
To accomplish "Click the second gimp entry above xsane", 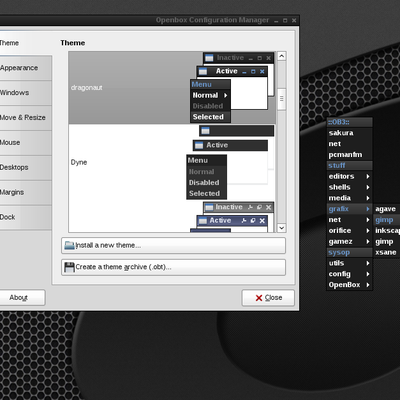I will [x=386, y=242].
